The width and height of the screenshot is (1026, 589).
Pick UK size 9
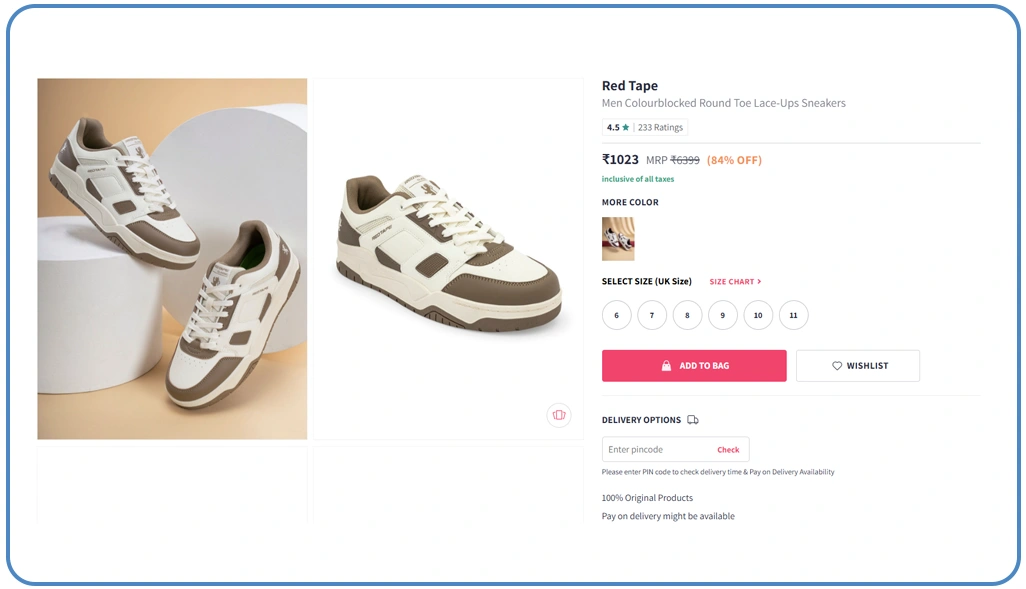click(x=722, y=316)
